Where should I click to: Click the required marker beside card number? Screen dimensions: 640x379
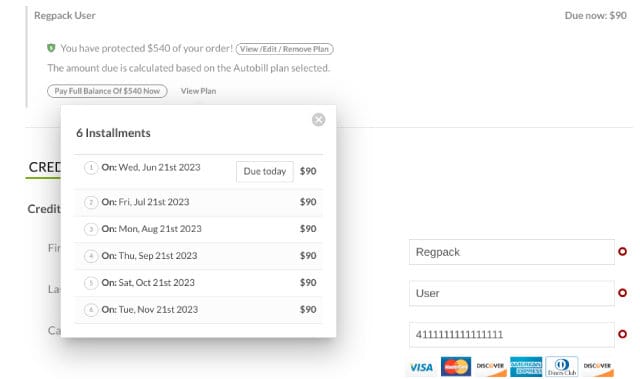pyautogui.click(x=622, y=334)
